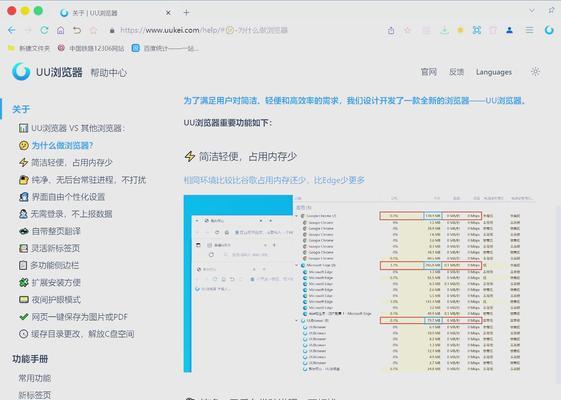Open 界面自由个性化设置 sidebar item
This screenshot has height=400, width=561.
point(62,197)
